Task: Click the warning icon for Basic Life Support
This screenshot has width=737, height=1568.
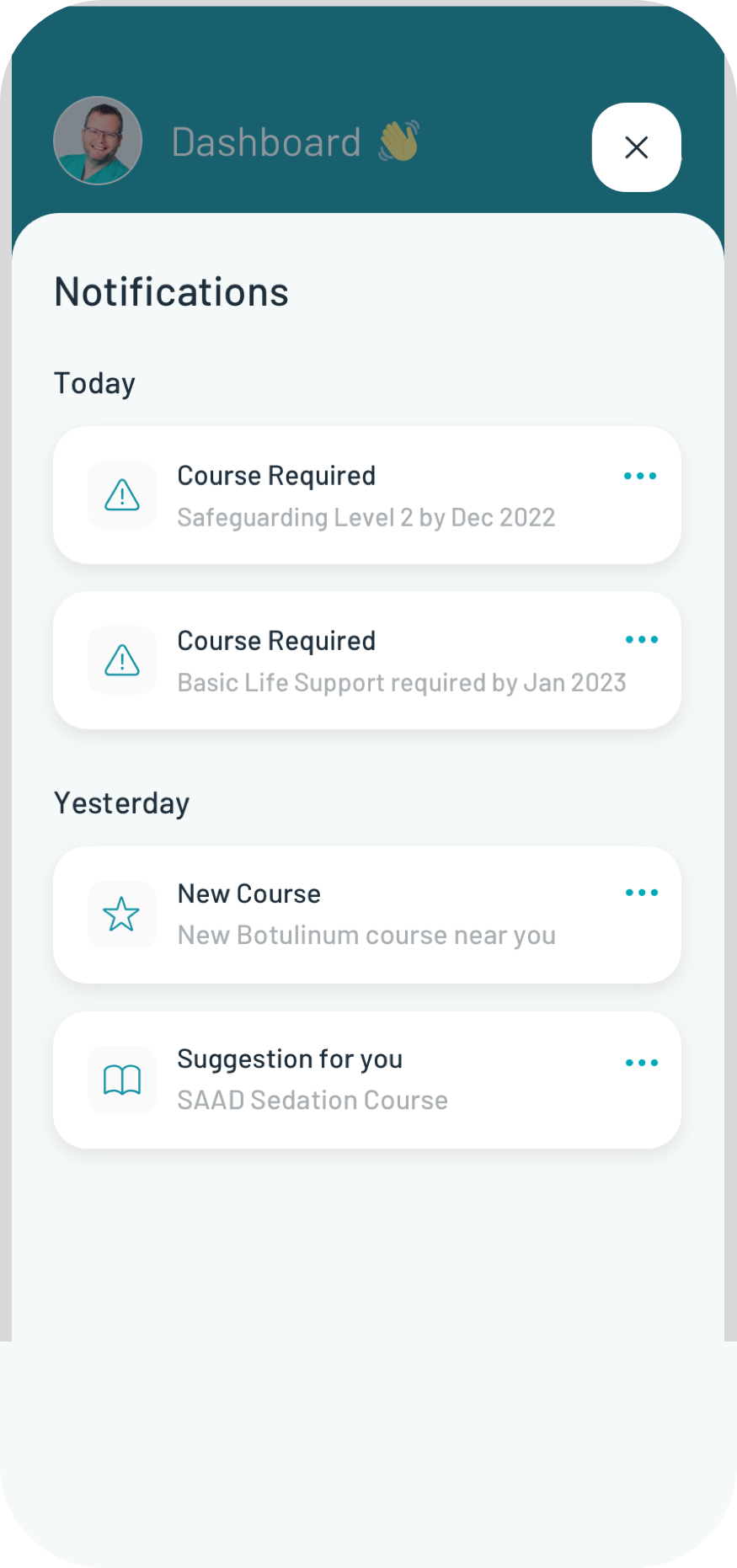Action: pyautogui.click(x=122, y=660)
